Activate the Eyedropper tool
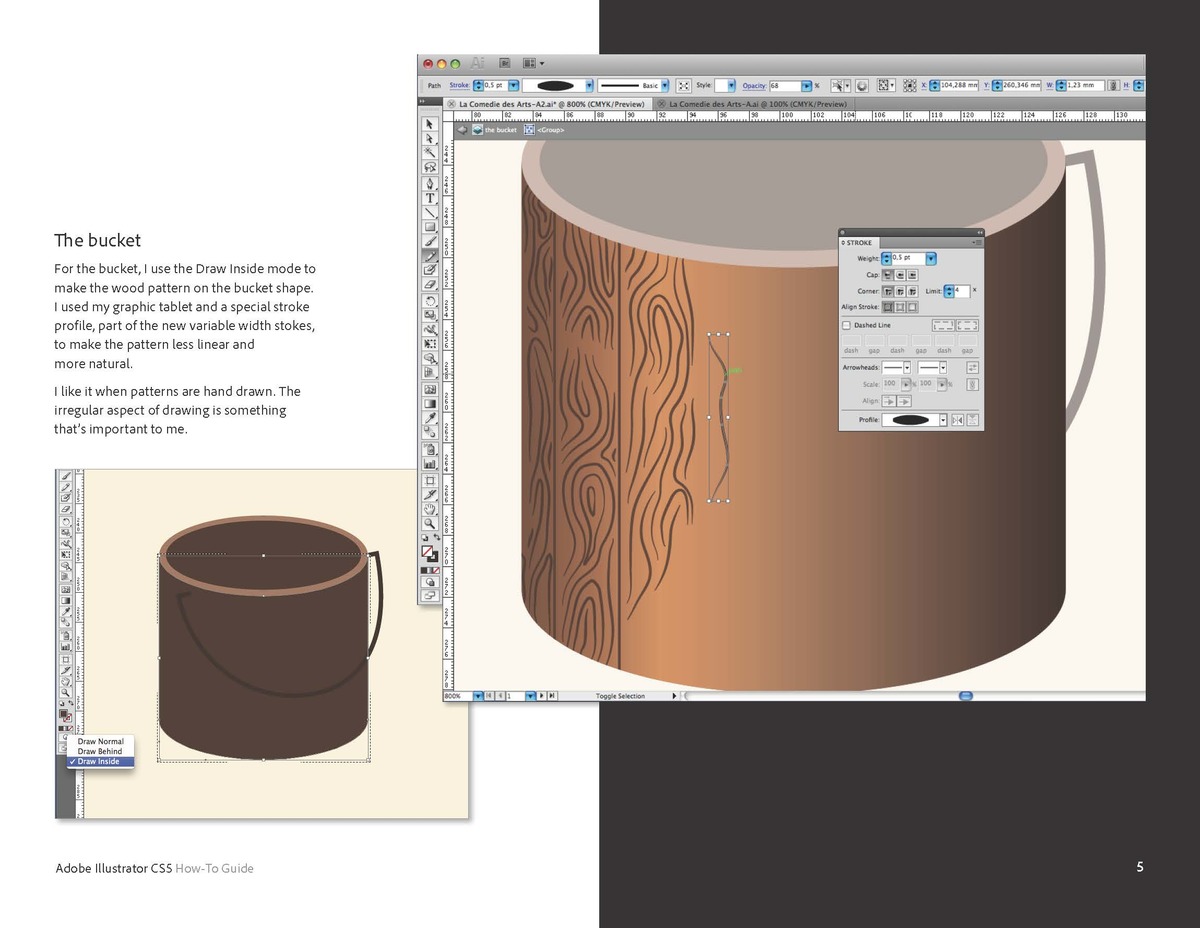 (x=430, y=418)
